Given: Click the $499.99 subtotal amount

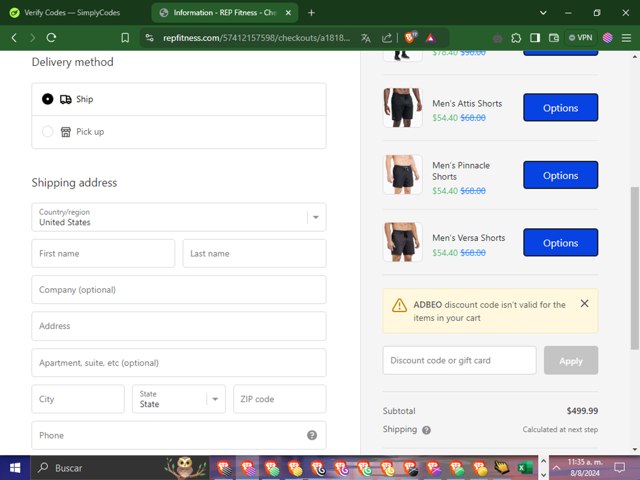Looking at the screenshot, I should 582,411.
